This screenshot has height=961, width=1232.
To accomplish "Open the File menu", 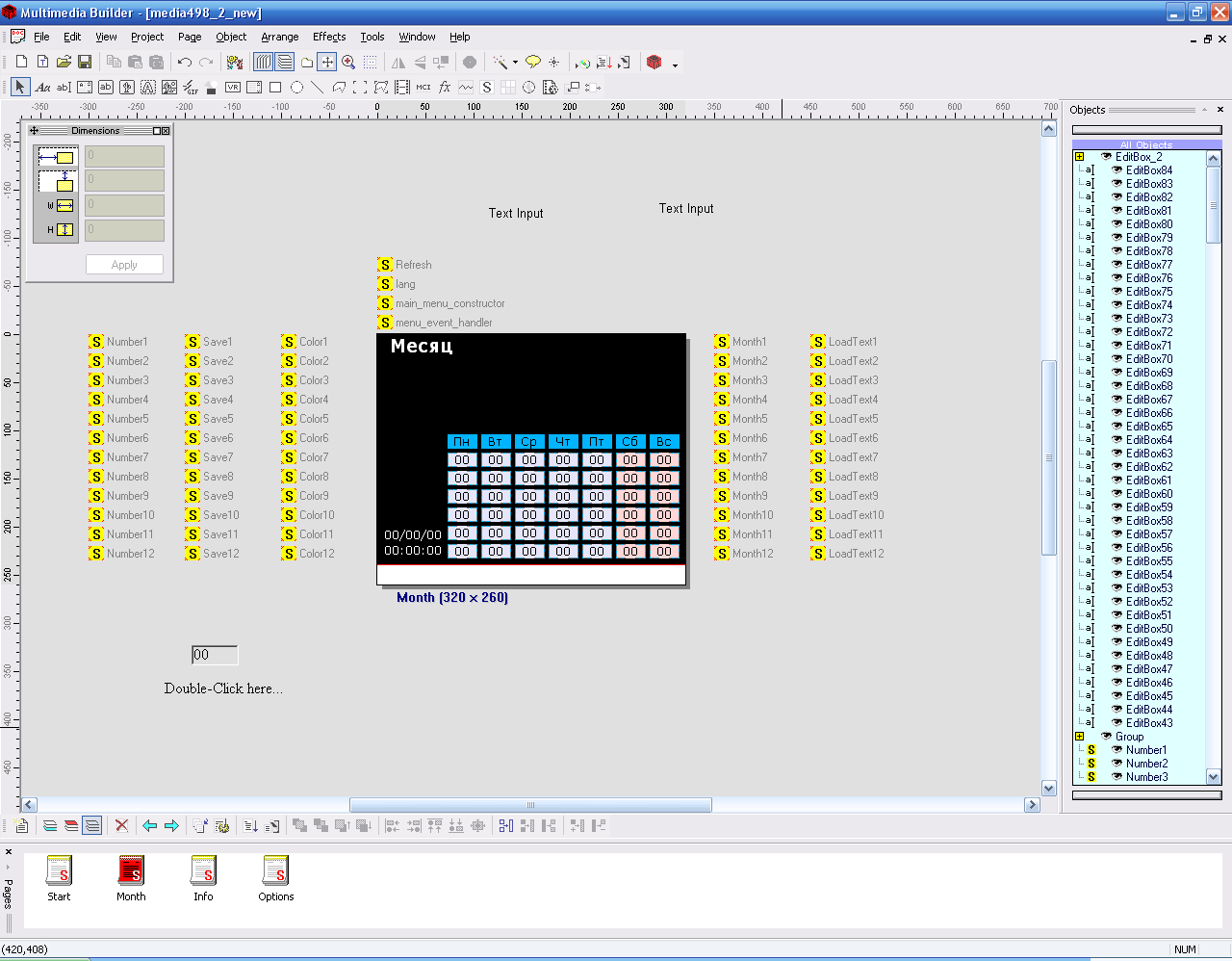I will [41, 37].
